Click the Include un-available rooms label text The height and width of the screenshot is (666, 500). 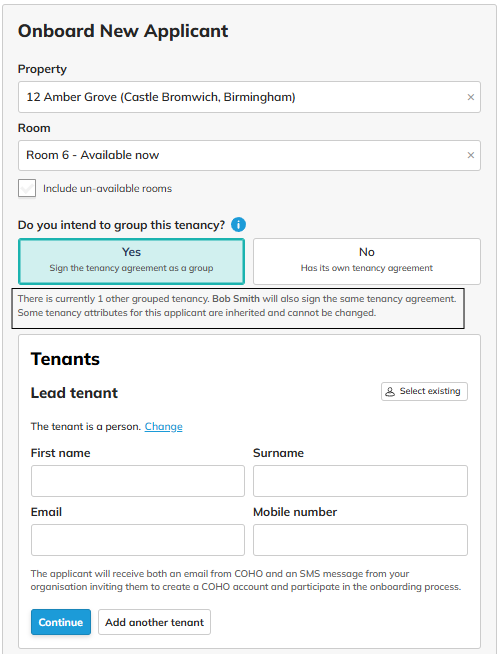pyautogui.click(x=107, y=189)
